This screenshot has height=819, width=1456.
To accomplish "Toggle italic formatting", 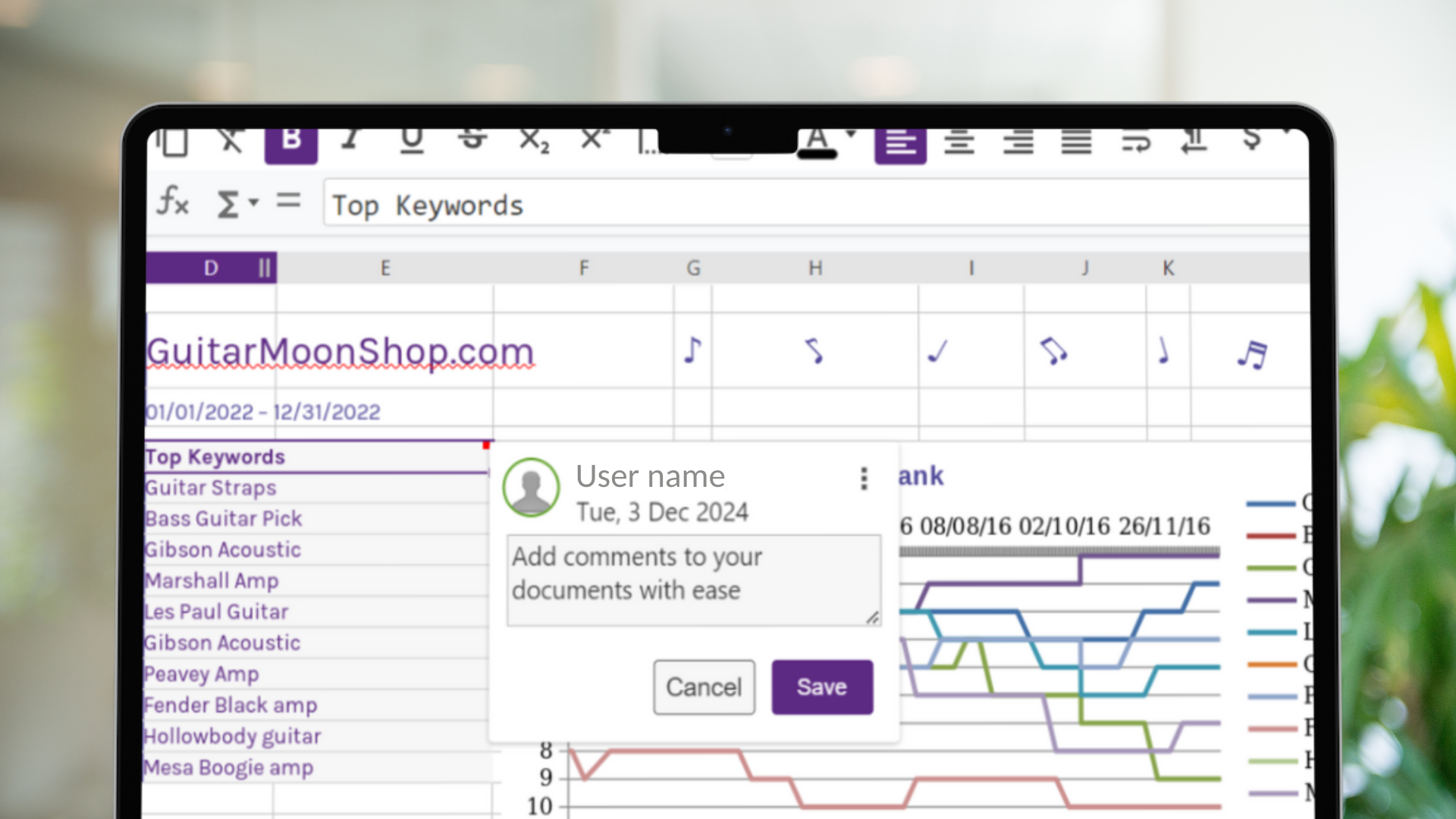I will click(350, 141).
